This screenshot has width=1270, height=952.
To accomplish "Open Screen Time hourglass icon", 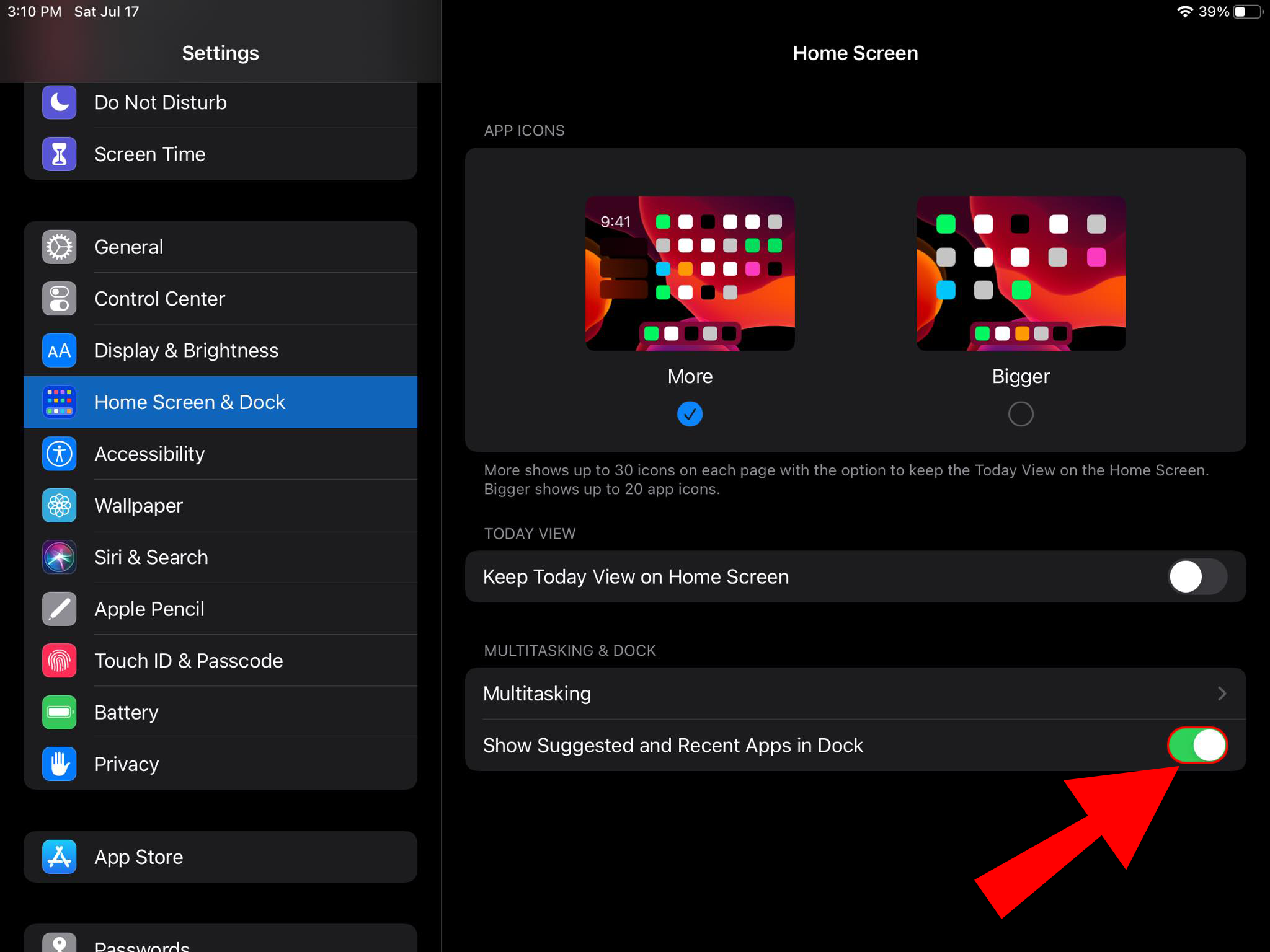I will coord(59,154).
